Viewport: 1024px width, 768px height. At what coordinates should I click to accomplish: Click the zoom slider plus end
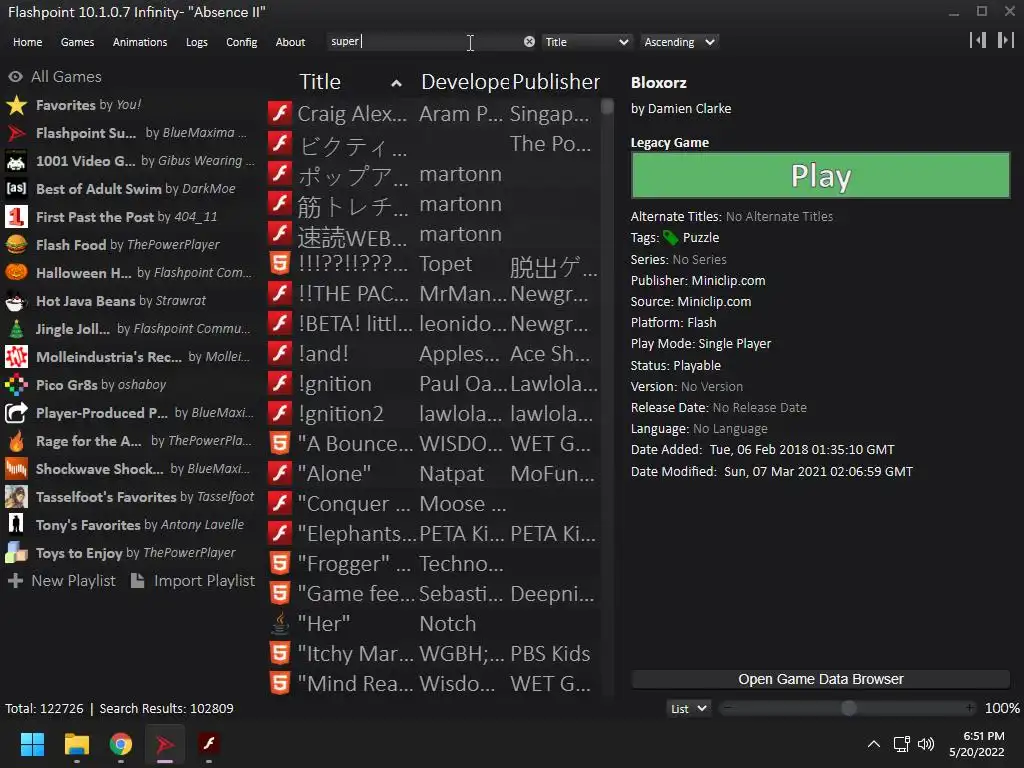[x=970, y=709]
